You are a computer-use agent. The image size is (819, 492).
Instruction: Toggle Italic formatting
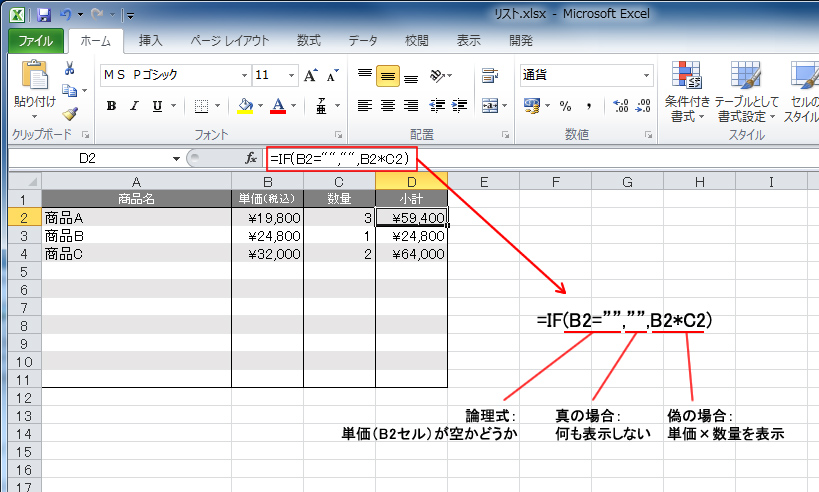(134, 106)
